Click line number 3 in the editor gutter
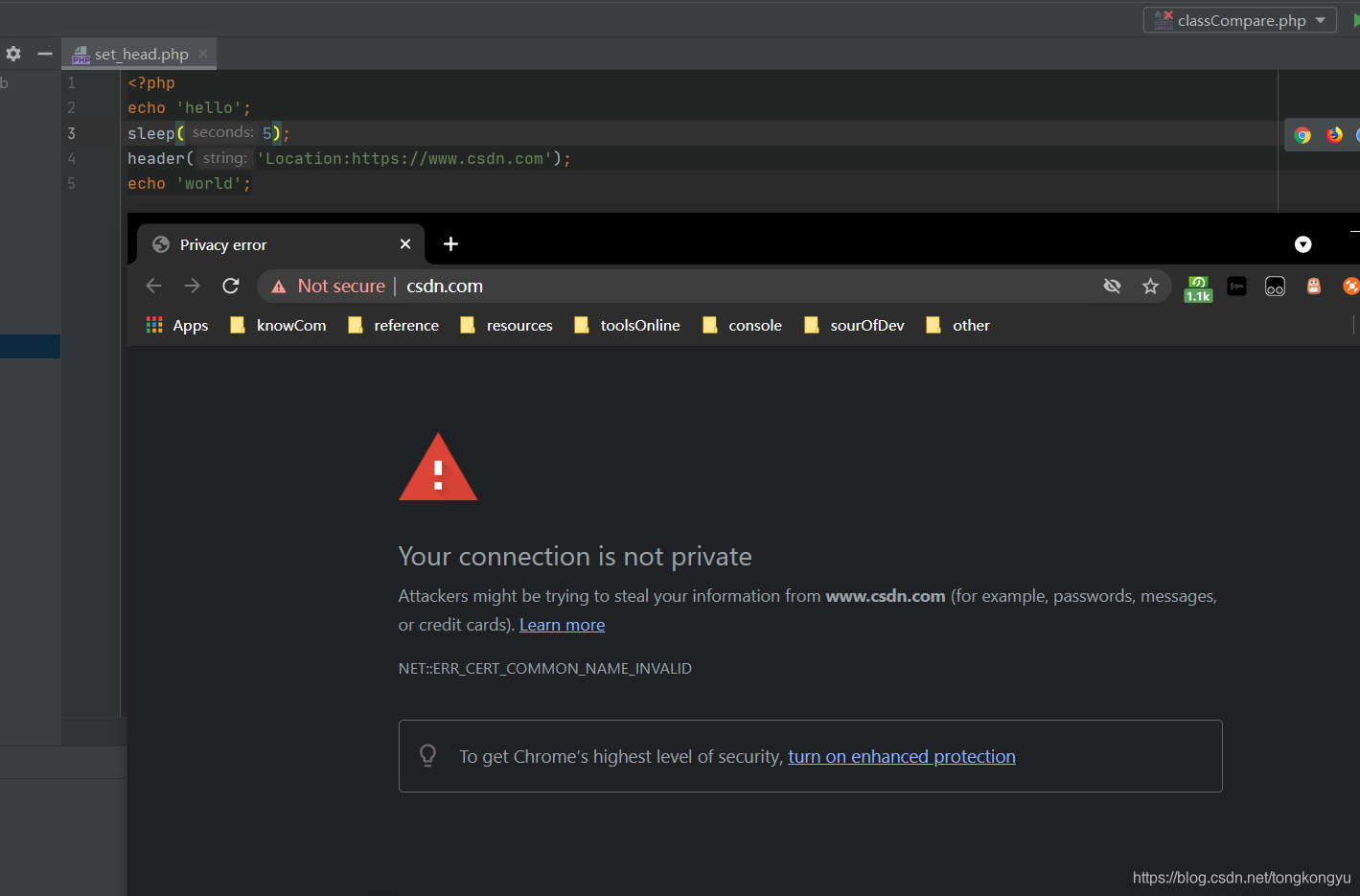The width and height of the screenshot is (1360, 896). pos(71,133)
